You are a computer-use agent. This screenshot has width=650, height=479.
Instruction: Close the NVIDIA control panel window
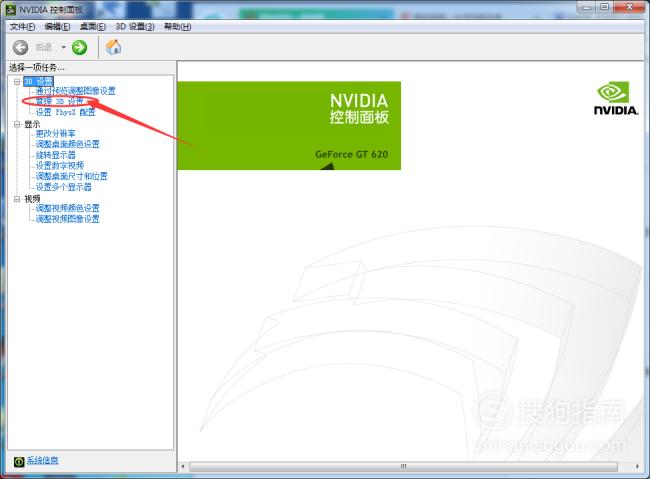(x=629, y=7)
